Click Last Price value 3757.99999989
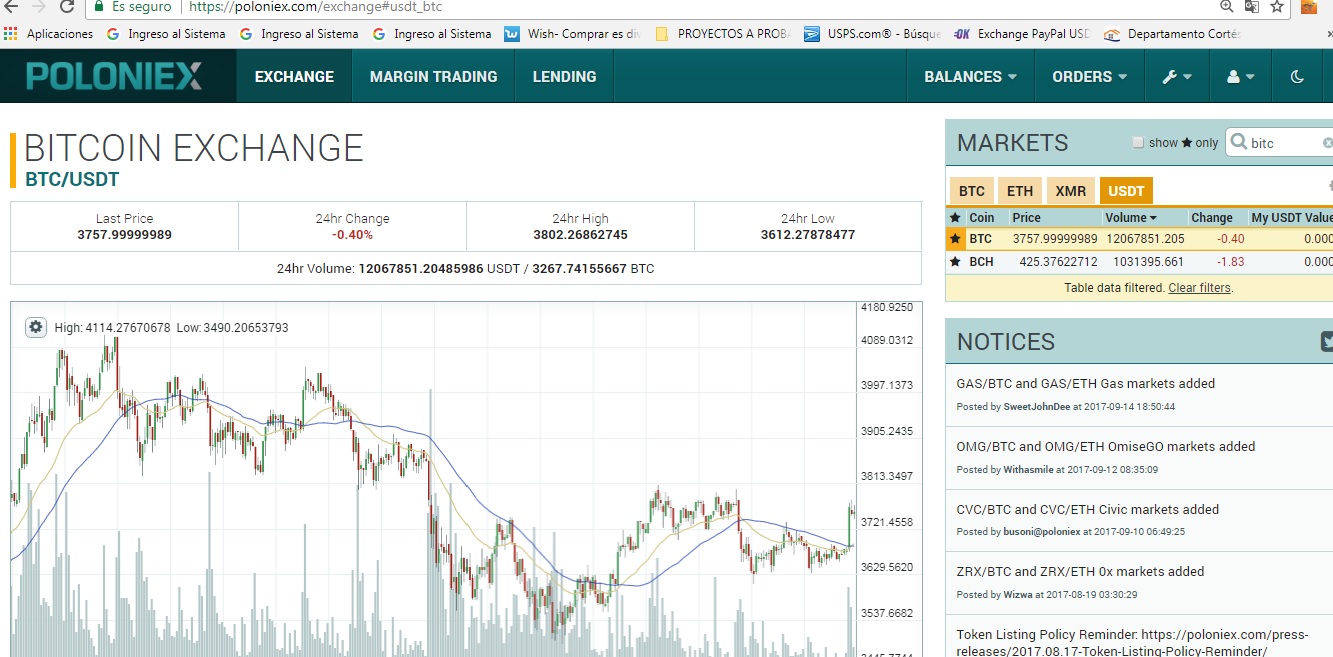Screen dimensions: 1333x657 [x=124, y=235]
